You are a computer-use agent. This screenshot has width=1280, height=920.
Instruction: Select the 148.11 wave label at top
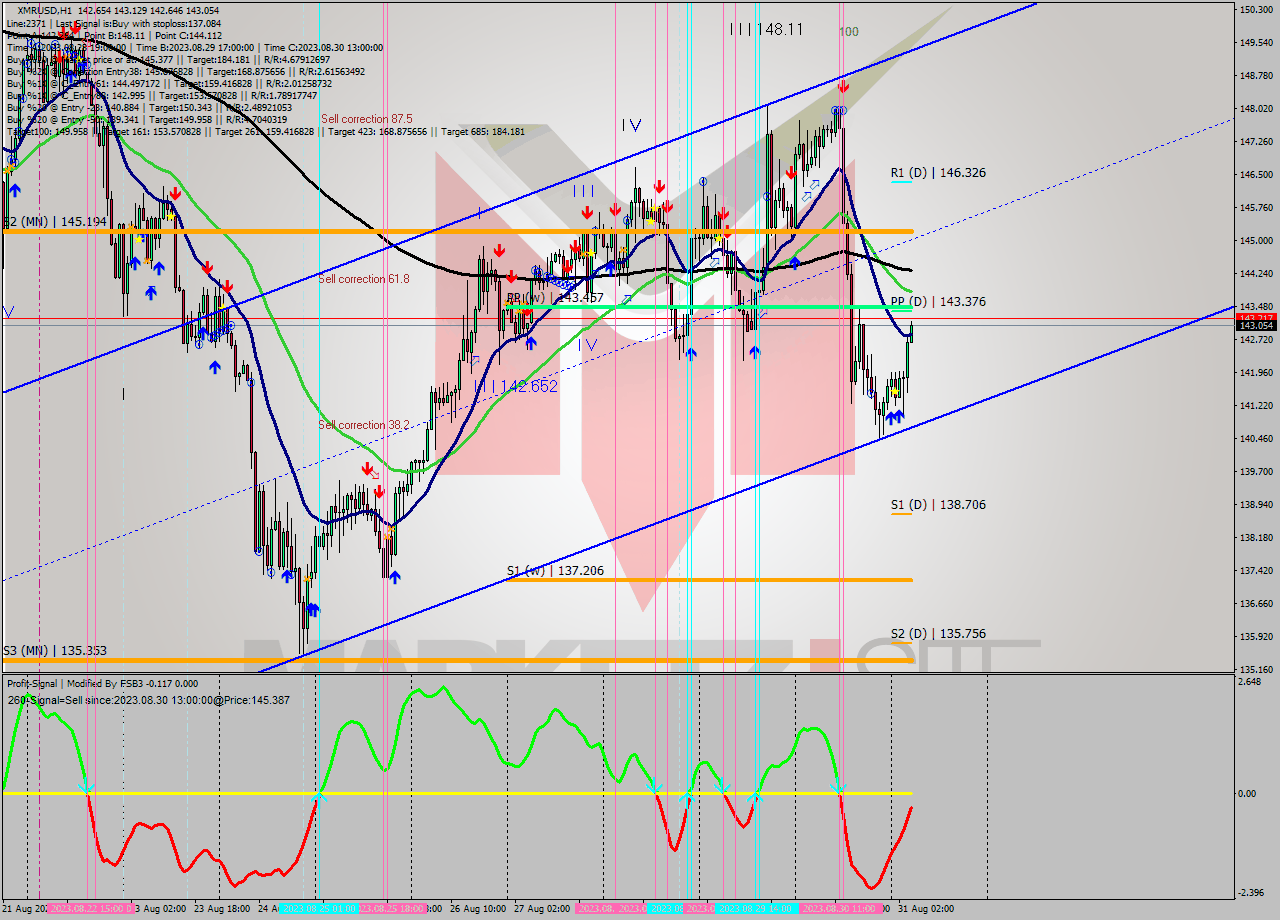tap(766, 30)
